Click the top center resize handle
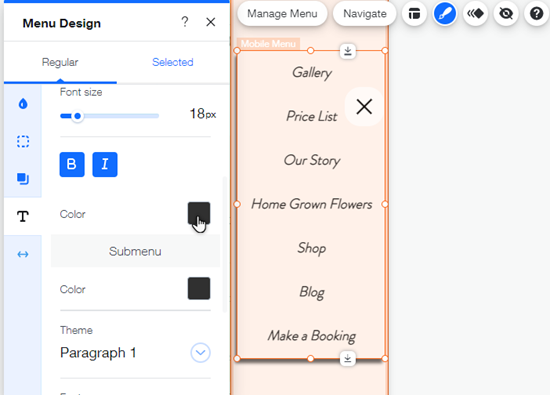Viewport: 550px width, 395px height. (311, 51)
